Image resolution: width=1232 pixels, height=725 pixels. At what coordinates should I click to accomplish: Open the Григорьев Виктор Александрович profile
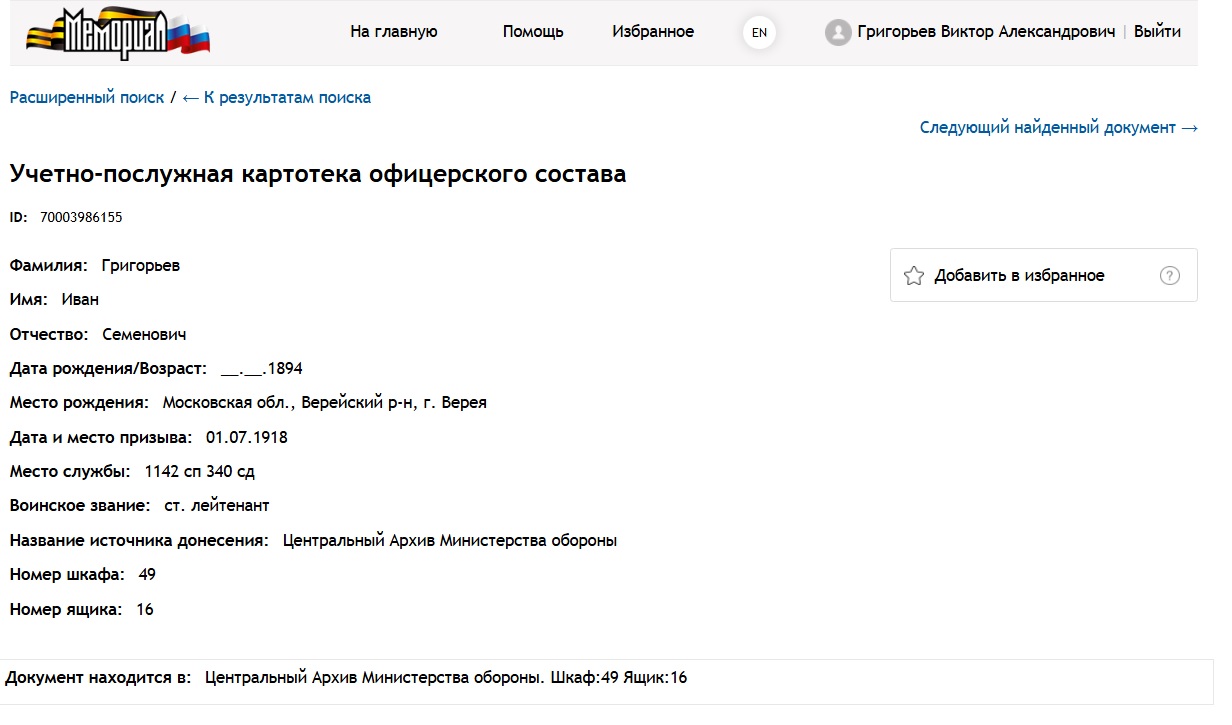coord(986,32)
